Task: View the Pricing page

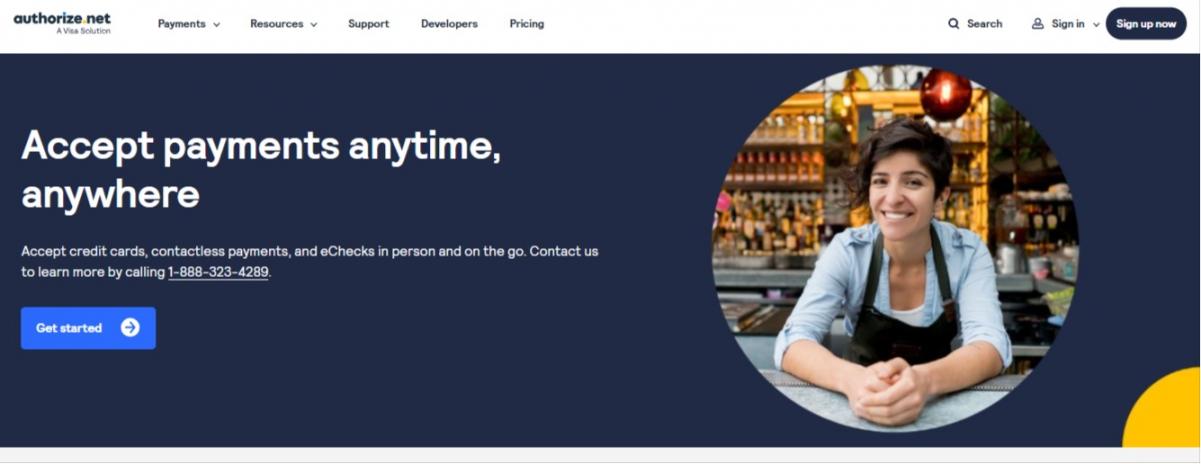Action: pyautogui.click(x=527, y=24)
